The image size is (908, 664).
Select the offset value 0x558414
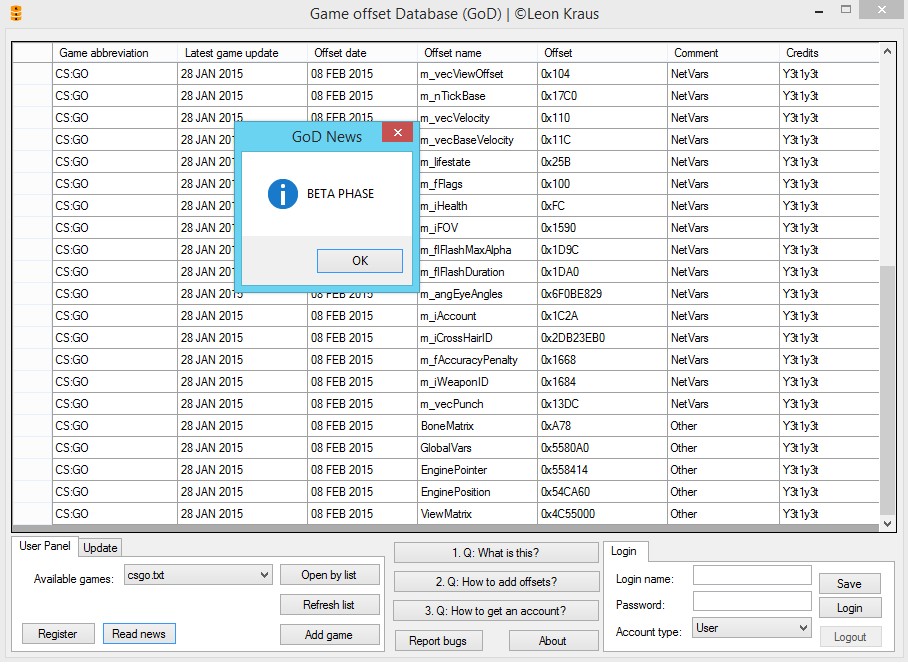tap(602, 470)
